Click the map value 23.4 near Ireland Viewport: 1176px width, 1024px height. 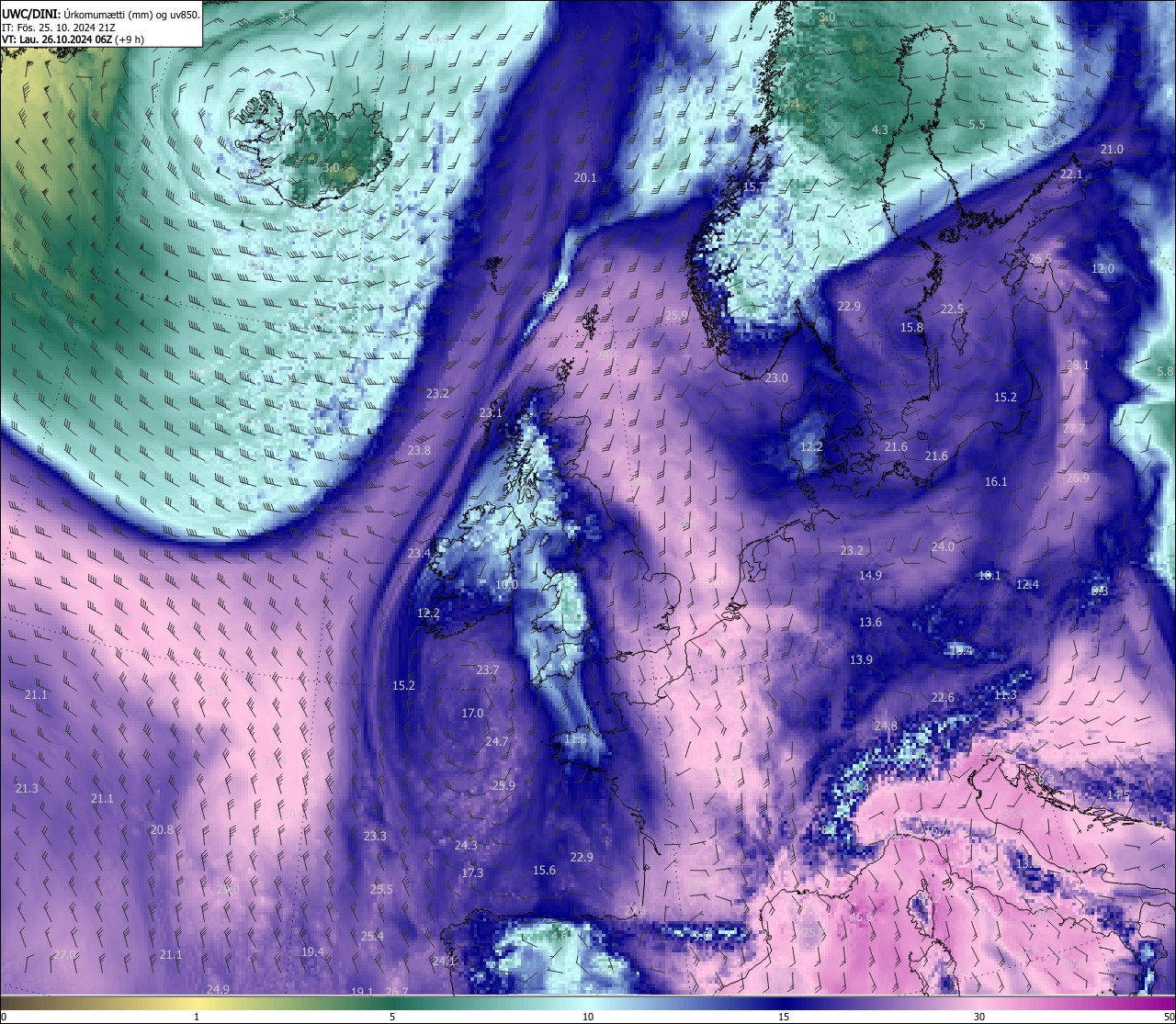click(419, 553)
